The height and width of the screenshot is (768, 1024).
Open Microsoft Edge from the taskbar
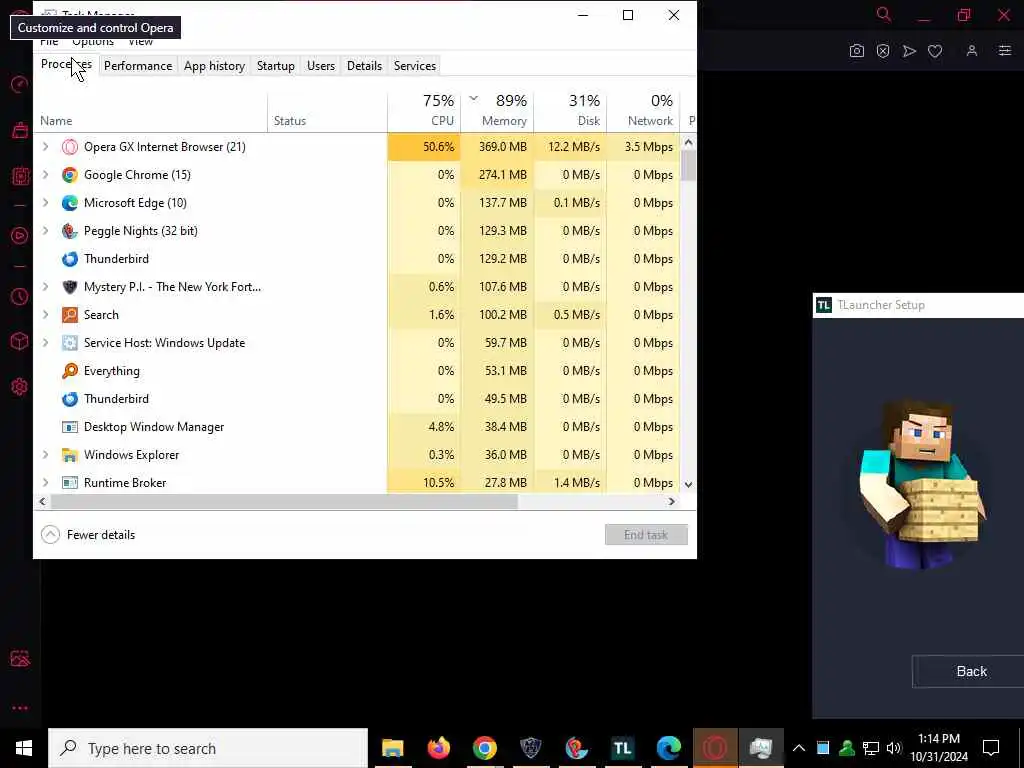coord(669,748)
